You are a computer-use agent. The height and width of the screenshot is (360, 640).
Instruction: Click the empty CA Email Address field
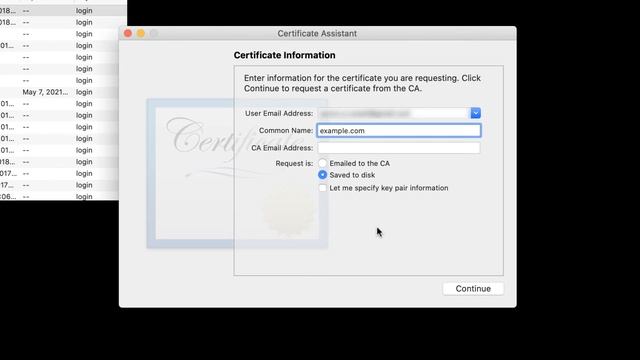coord(399,148)
